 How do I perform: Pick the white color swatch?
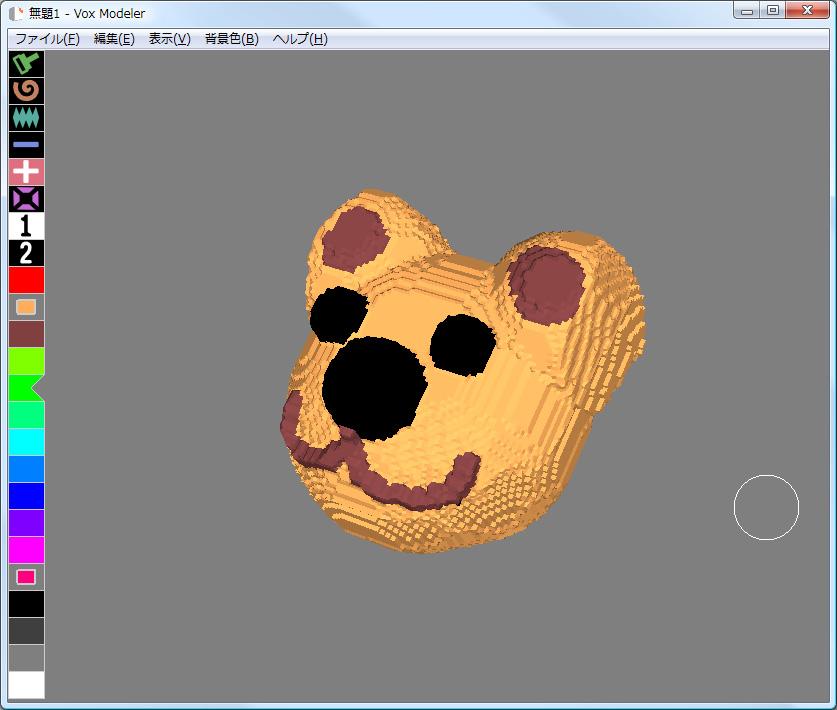(x=26, y=685)
